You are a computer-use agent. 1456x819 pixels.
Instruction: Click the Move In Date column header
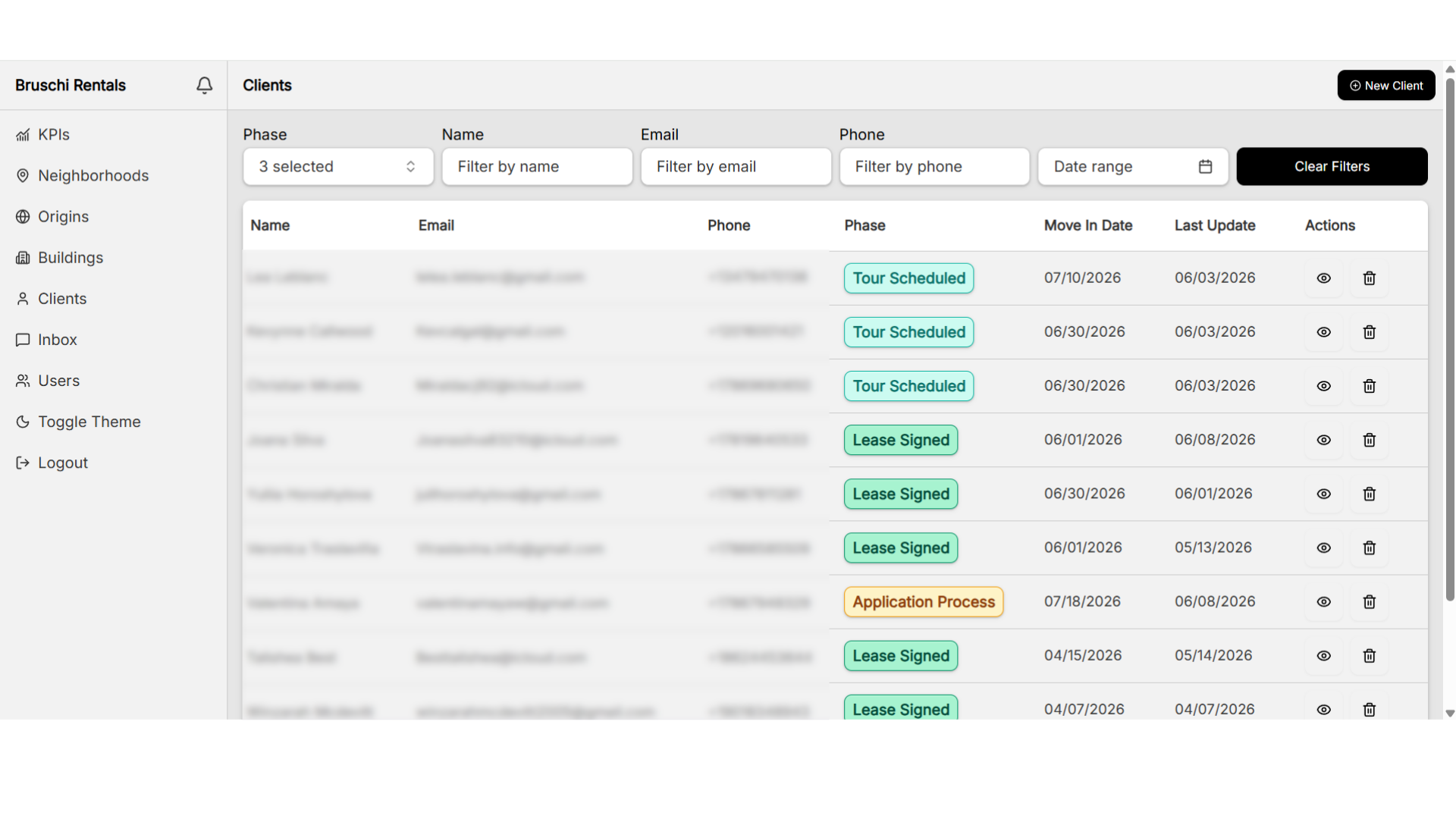point(1088,225)
